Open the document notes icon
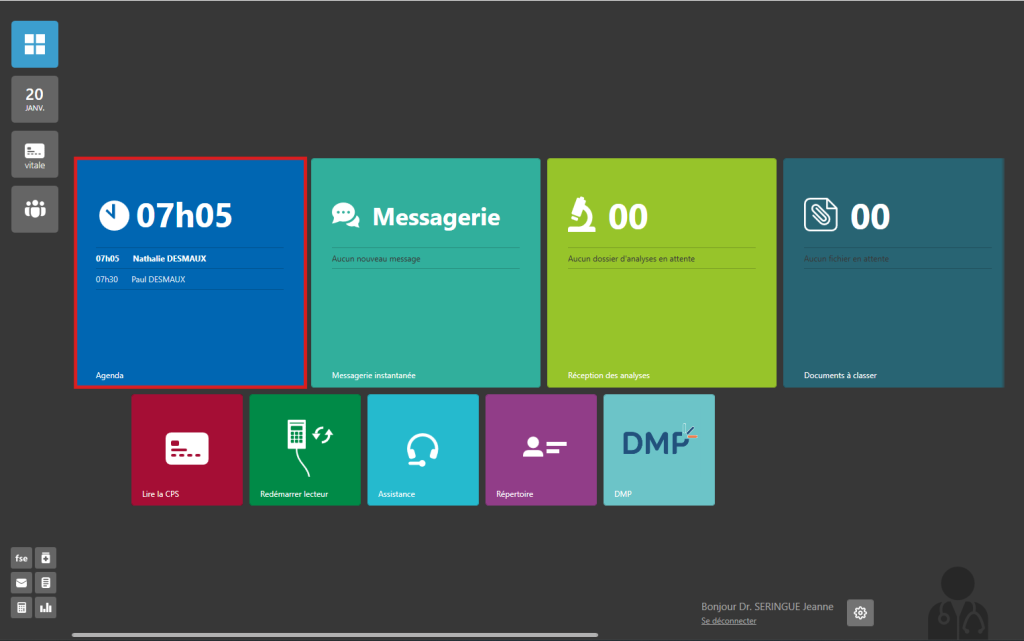1024x641 pixels. pyautogui.click(x=45, y=582)
